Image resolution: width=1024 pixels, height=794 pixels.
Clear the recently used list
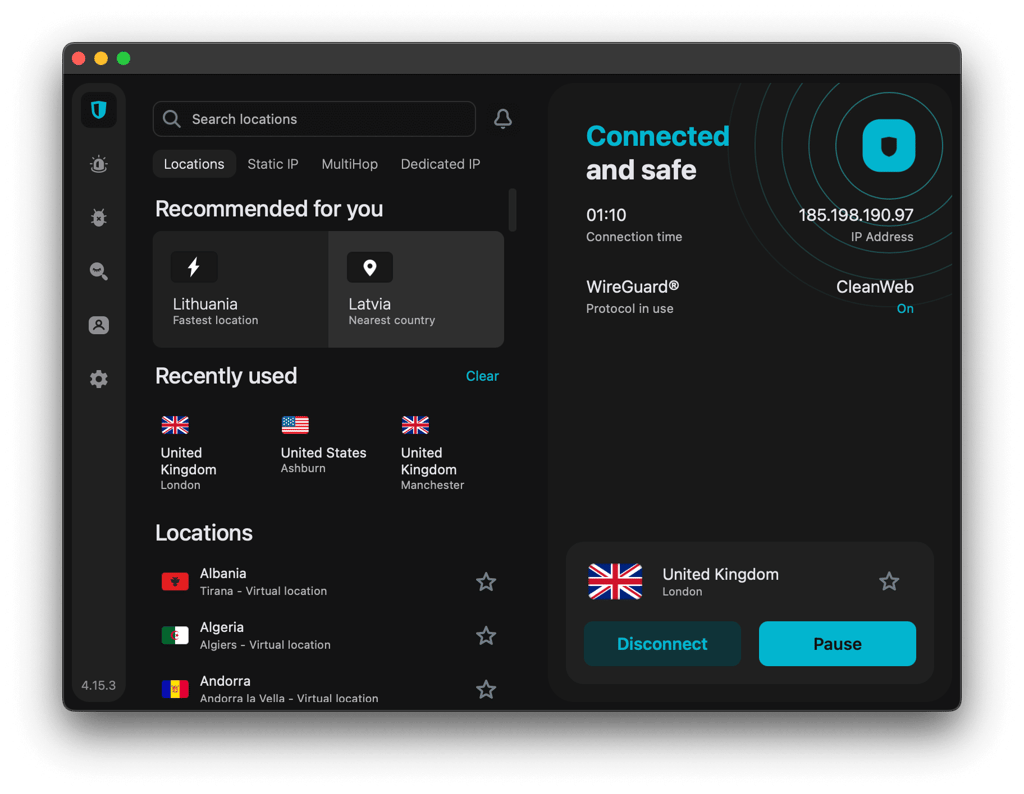tap(482, 376)
